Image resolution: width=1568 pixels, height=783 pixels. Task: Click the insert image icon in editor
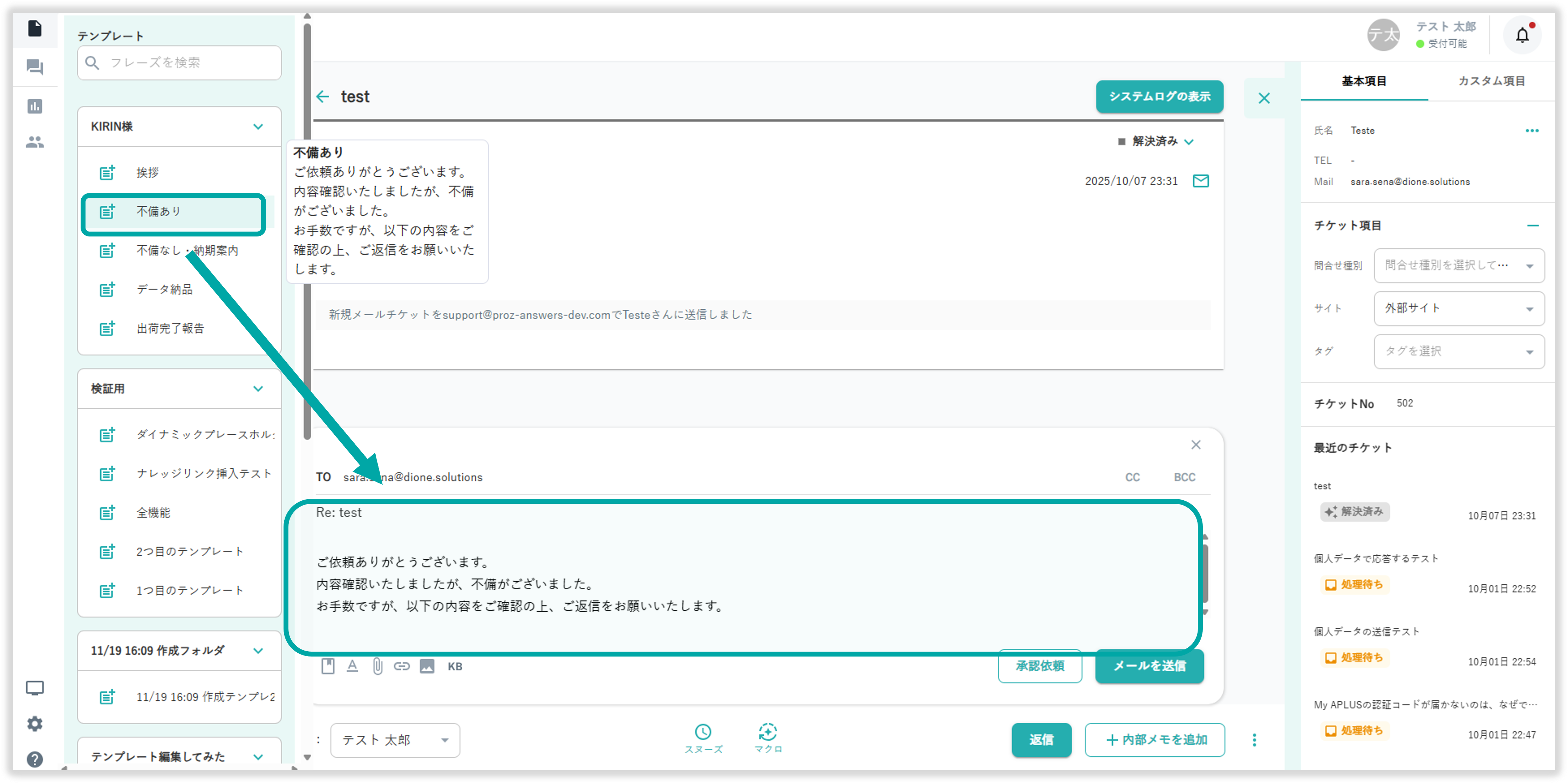(x=427, y=666)
